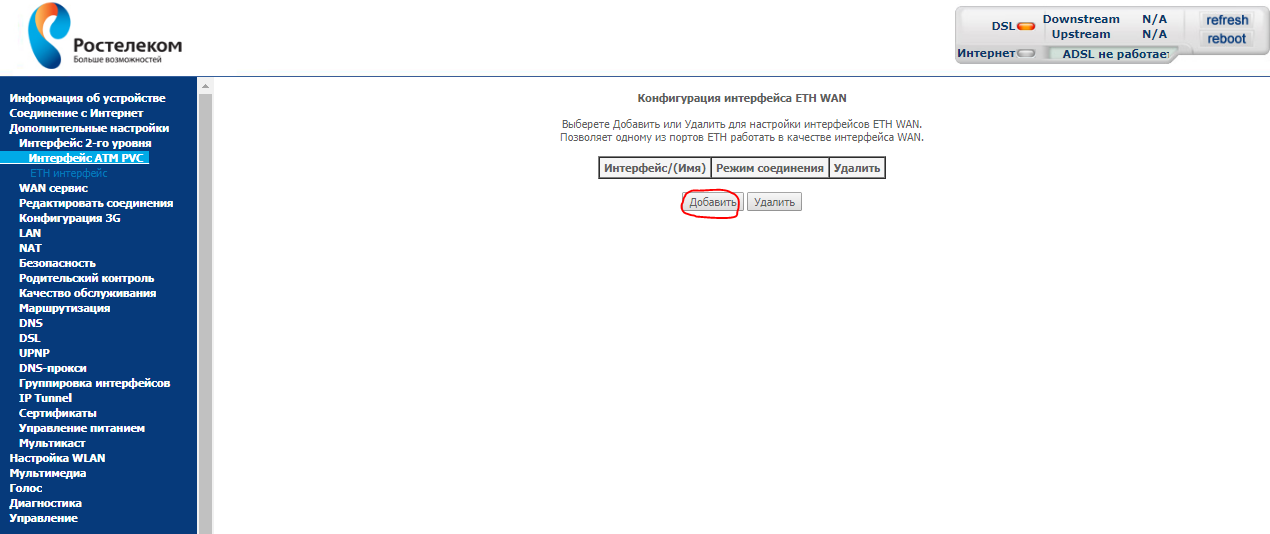Open Управление menu
Image resolution: width=1270 pixels, height=534 pixels.
pyautogui.click(x=43, y=518)
